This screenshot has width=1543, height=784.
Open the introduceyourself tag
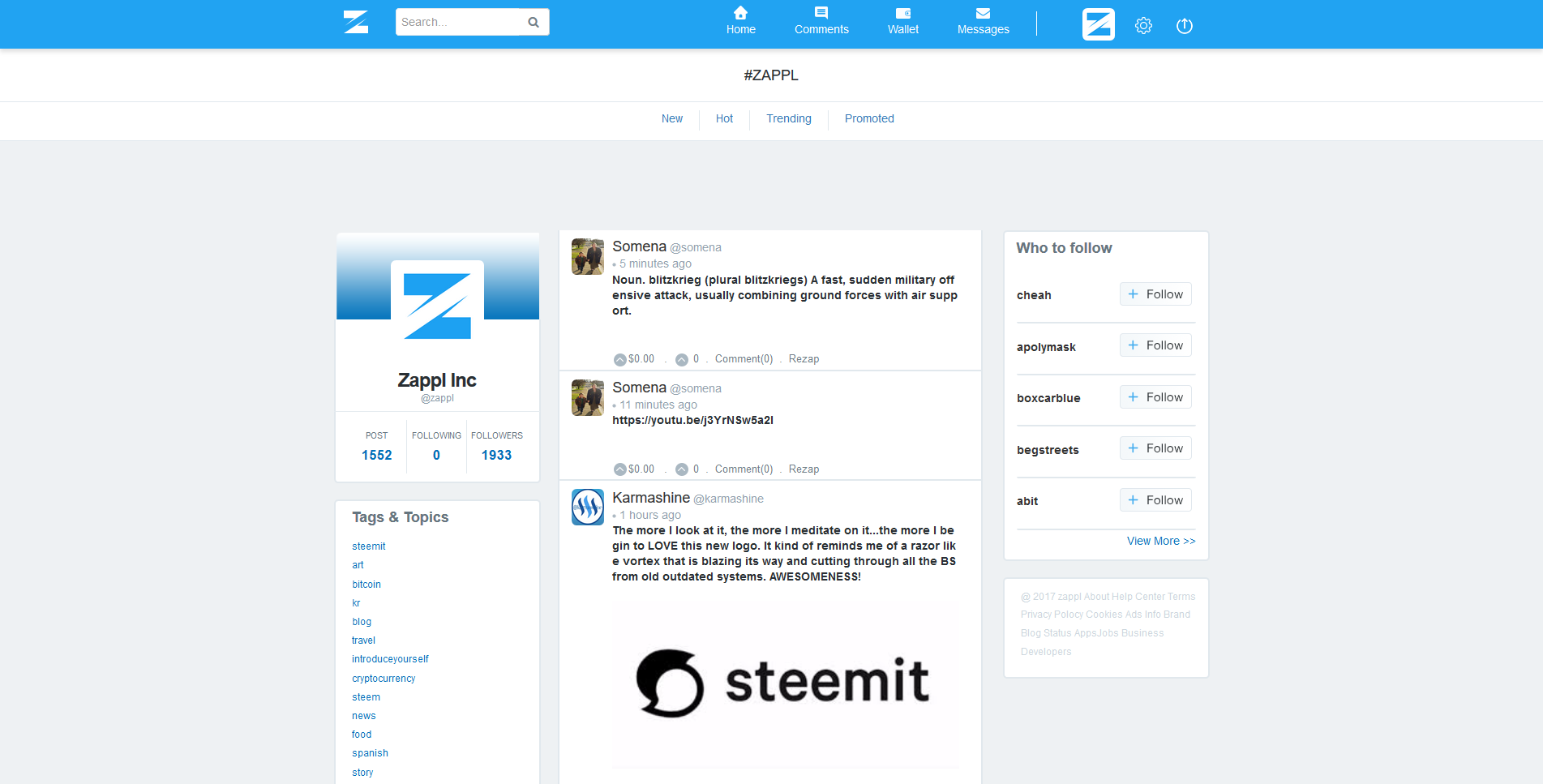390,659
